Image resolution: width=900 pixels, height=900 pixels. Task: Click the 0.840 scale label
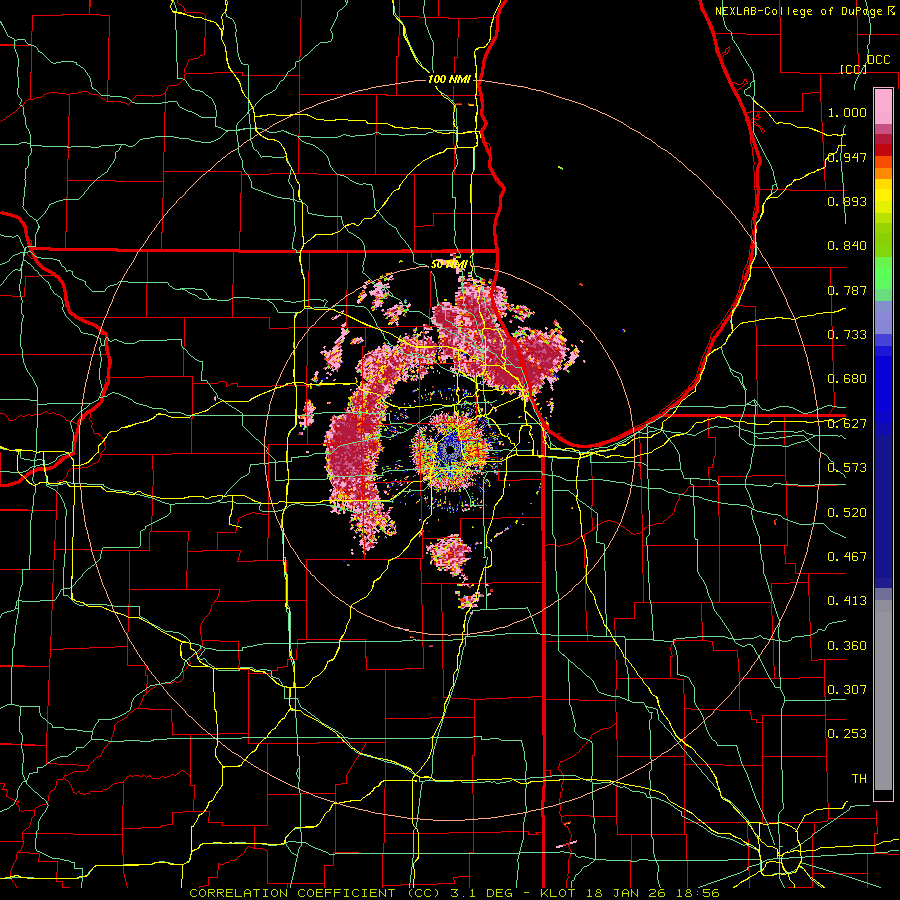click(x=847, y=246)
